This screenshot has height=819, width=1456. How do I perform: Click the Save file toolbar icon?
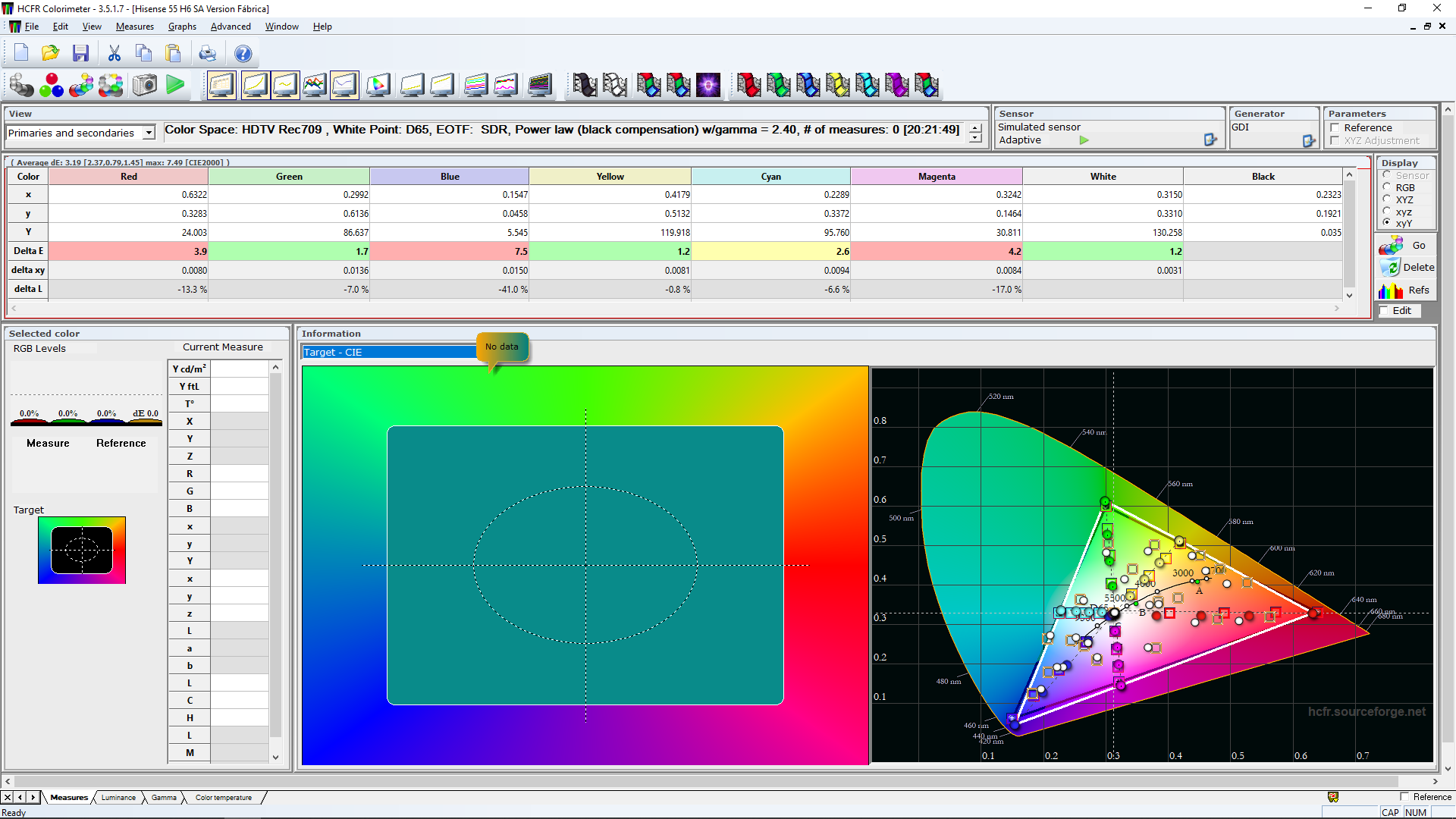click(x=80, y=53)
